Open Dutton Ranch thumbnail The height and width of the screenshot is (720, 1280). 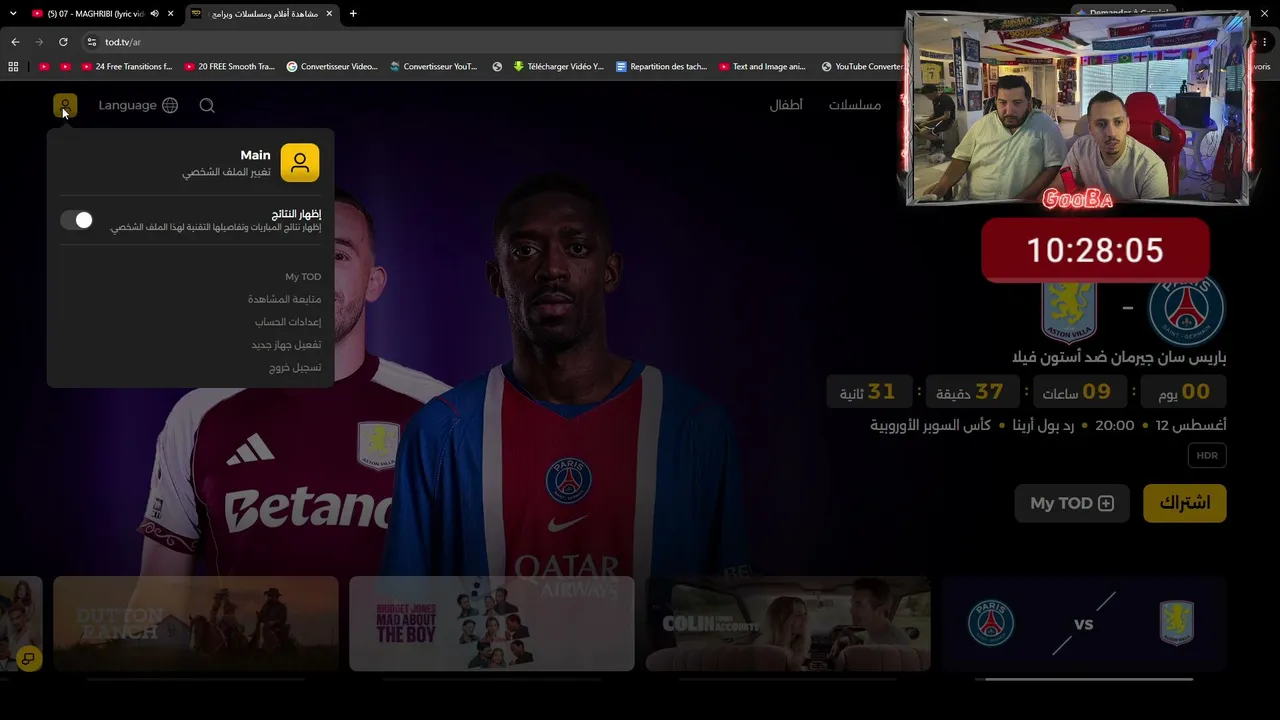[x=196, y=624]
